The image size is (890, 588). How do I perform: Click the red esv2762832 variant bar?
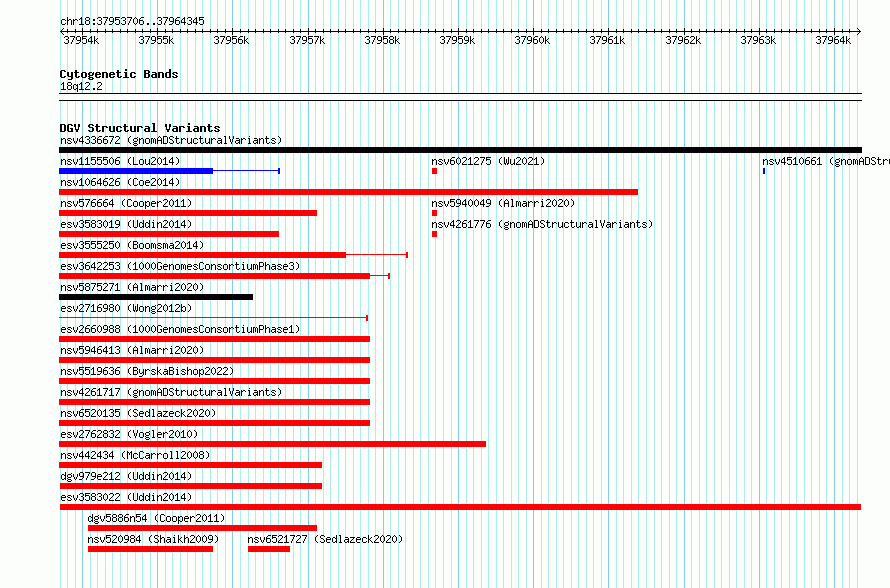point(272,444)
